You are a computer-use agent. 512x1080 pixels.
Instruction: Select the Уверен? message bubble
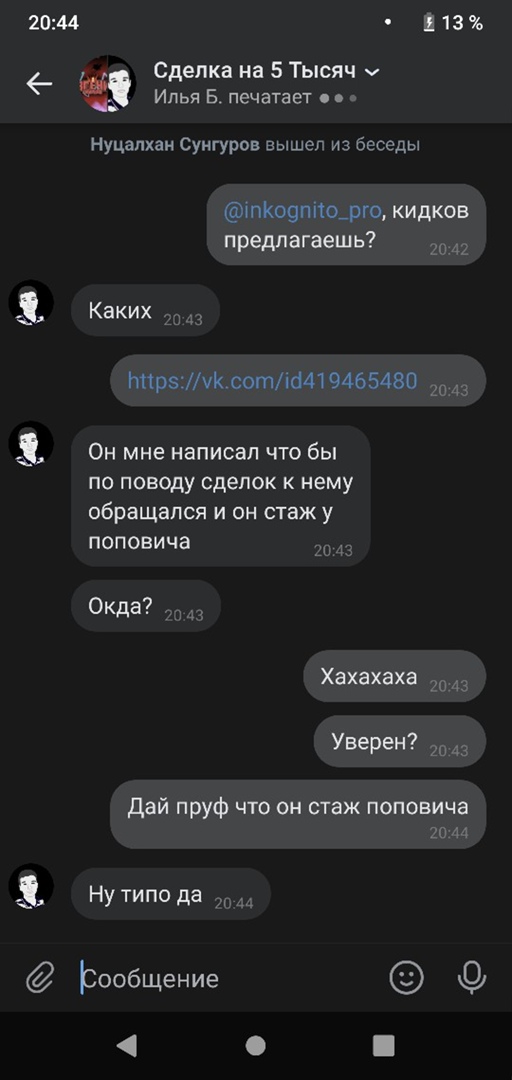(400, 741)
